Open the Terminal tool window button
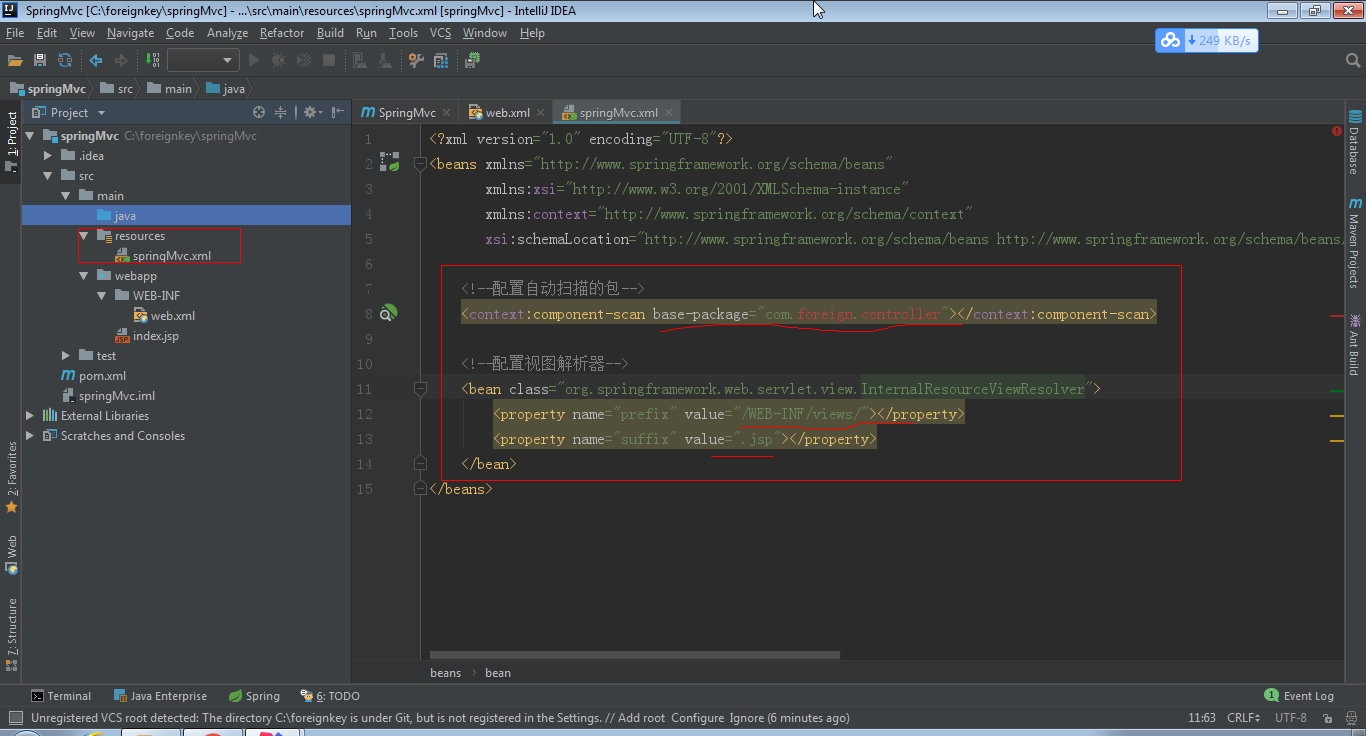The image size is (1366, 736). (60, 696)
